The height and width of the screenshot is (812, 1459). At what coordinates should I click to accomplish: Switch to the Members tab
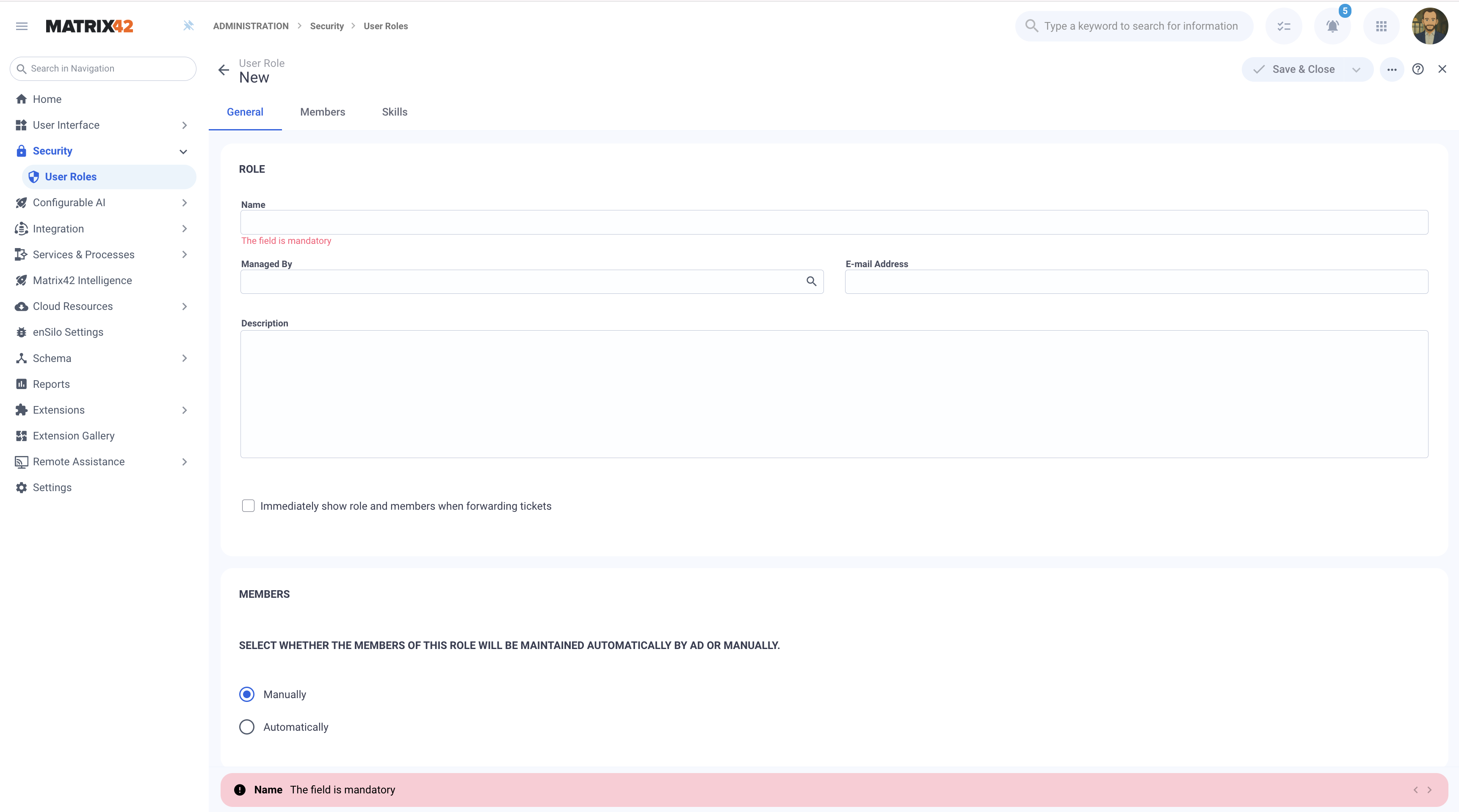322,112
